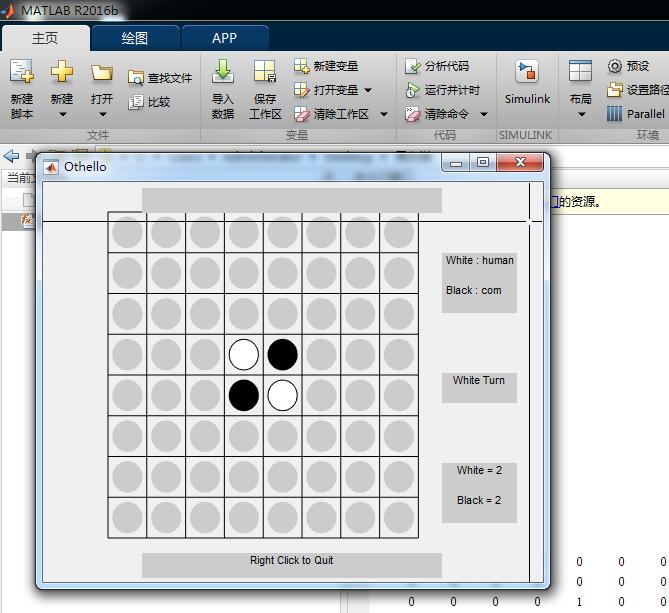Image resolution: width=669 pixels, height=613 pixels.
Task: Switch to the APP tab
Action: [x=225, y=38]
